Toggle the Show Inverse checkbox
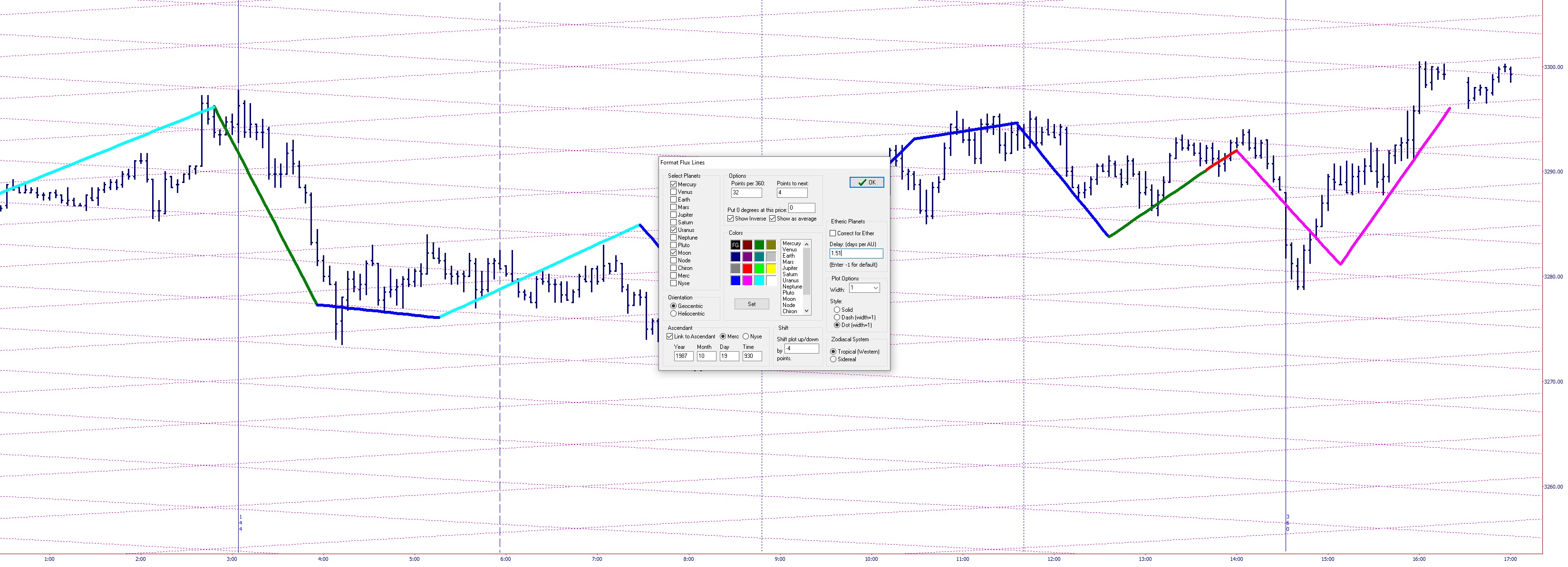 [x=730, y=219]
